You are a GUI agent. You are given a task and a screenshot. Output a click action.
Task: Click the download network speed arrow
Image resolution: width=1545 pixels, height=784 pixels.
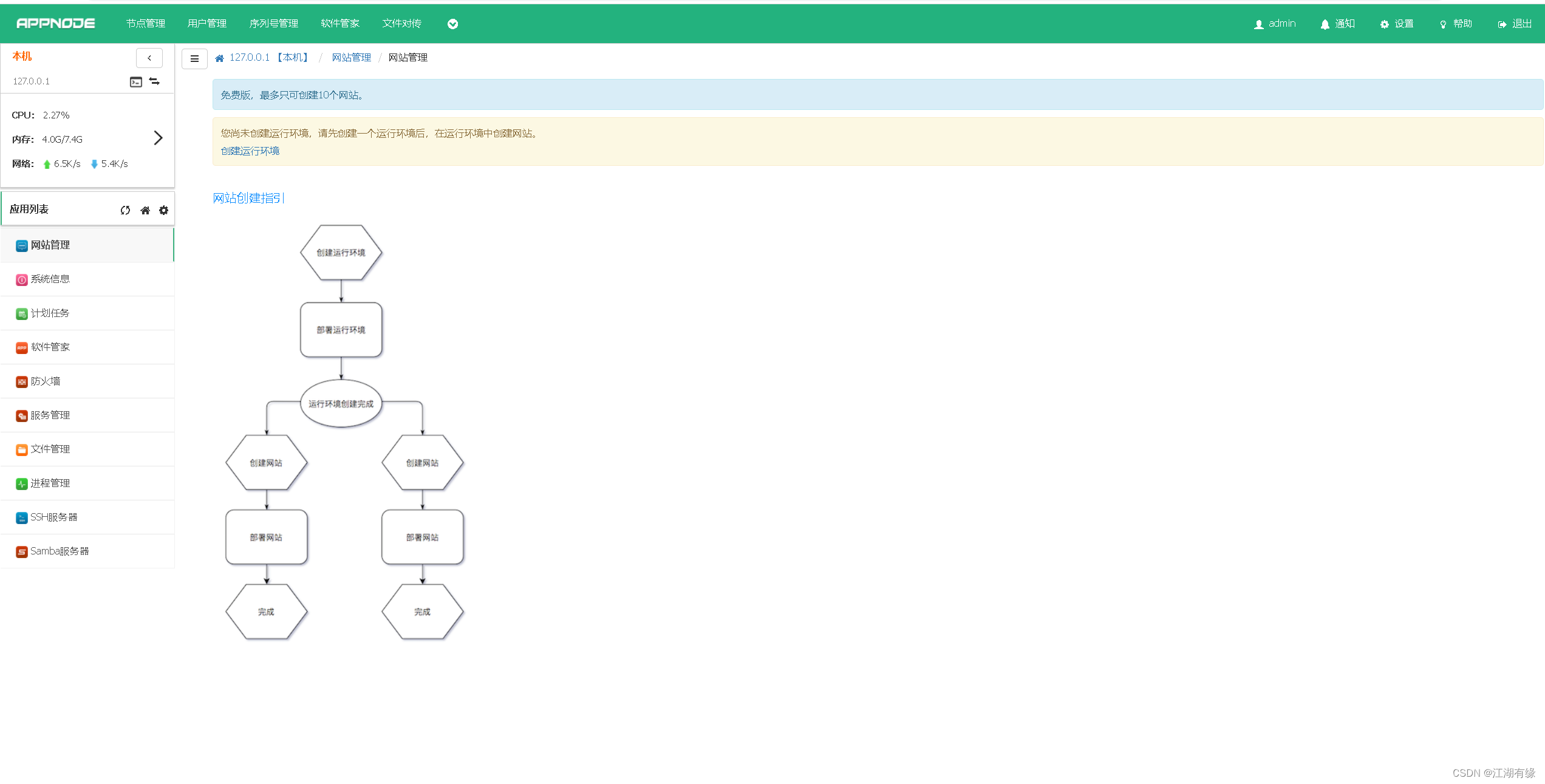94,164
